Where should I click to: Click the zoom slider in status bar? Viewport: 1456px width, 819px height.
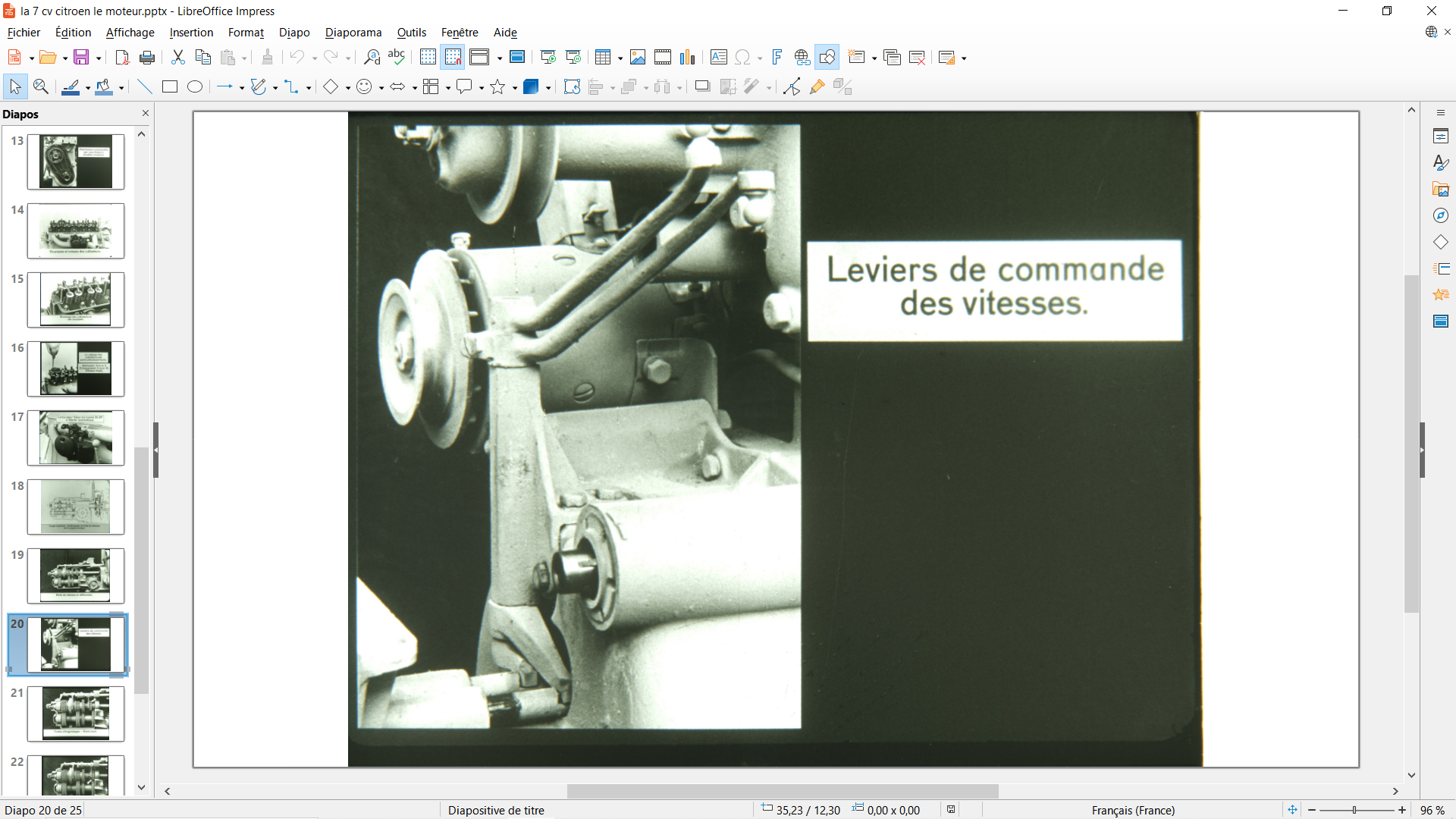pos(1355,810)
